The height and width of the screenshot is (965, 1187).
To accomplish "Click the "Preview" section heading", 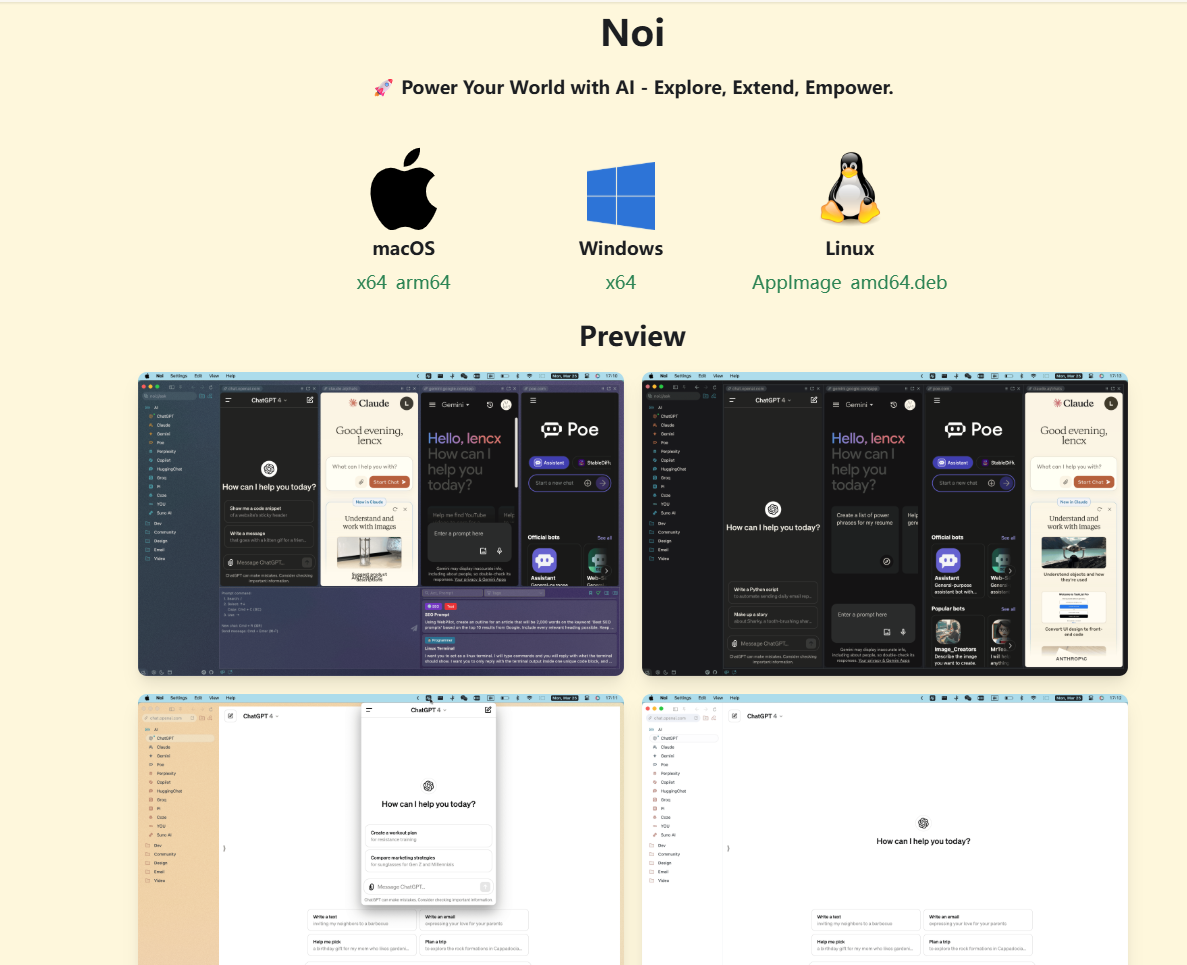I will pos(633,336).
